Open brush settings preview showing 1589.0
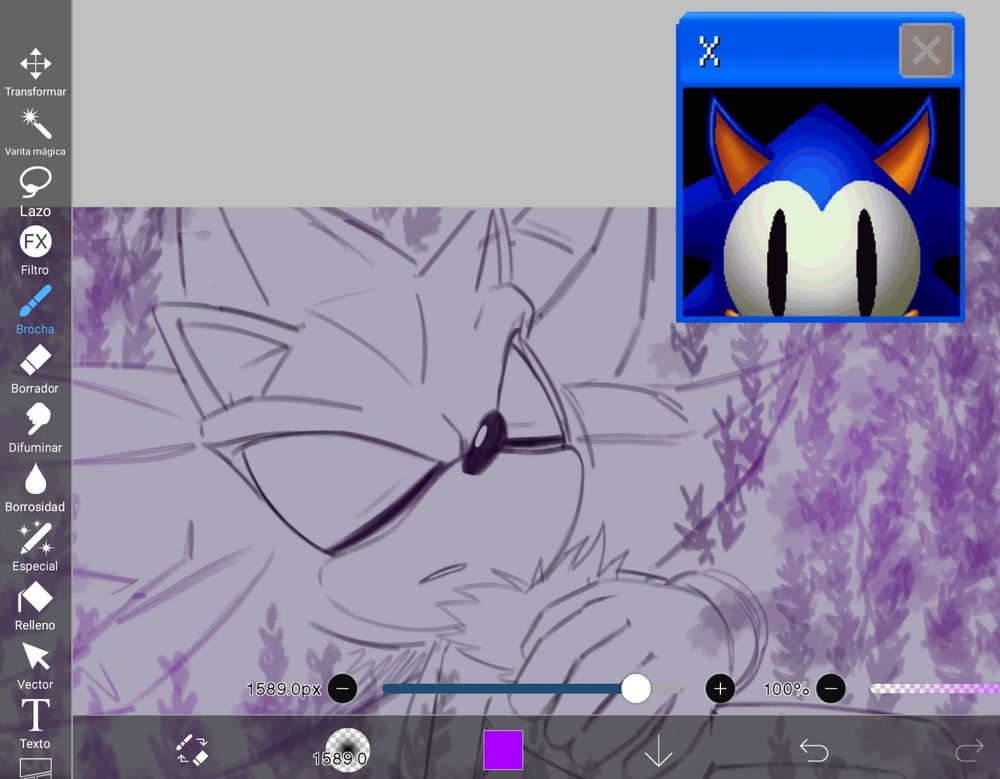1000x779 pixels. [346, 750]
